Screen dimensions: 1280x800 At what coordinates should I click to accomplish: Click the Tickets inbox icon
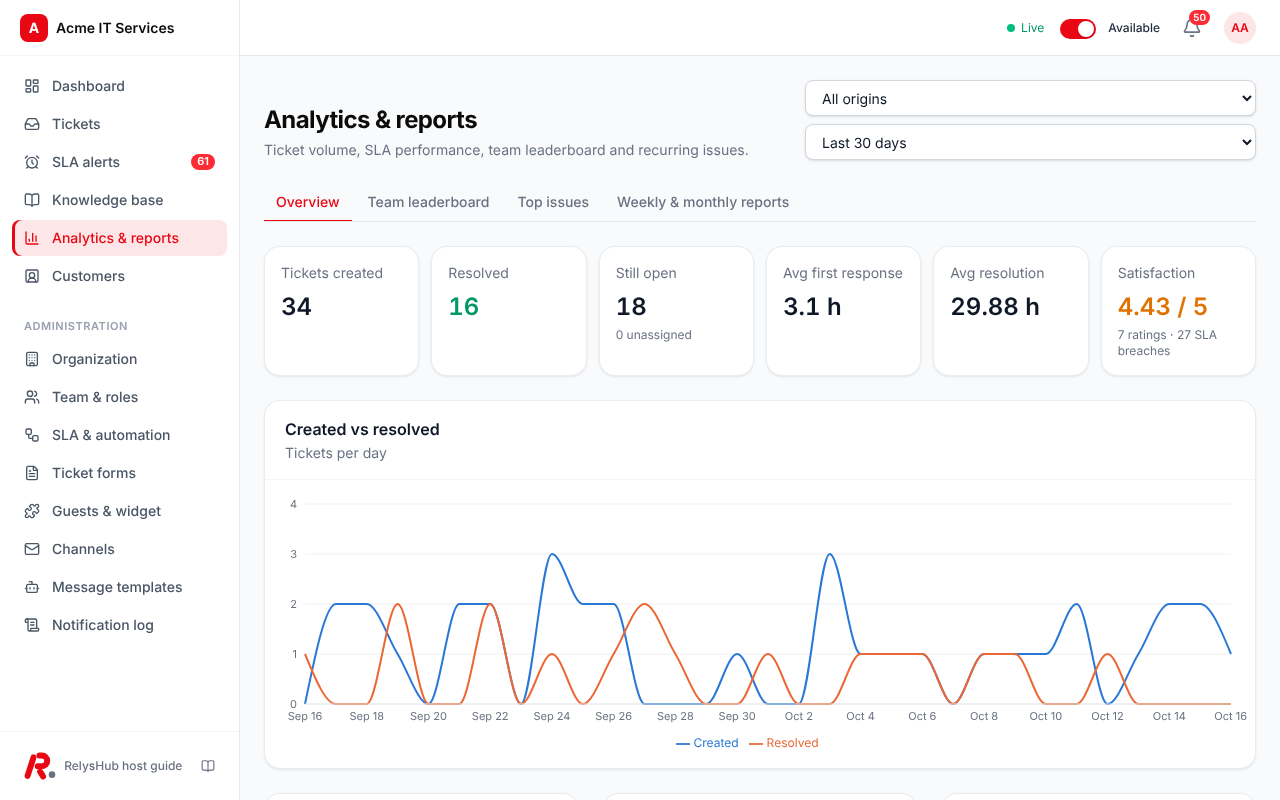[x=32, y=124]
